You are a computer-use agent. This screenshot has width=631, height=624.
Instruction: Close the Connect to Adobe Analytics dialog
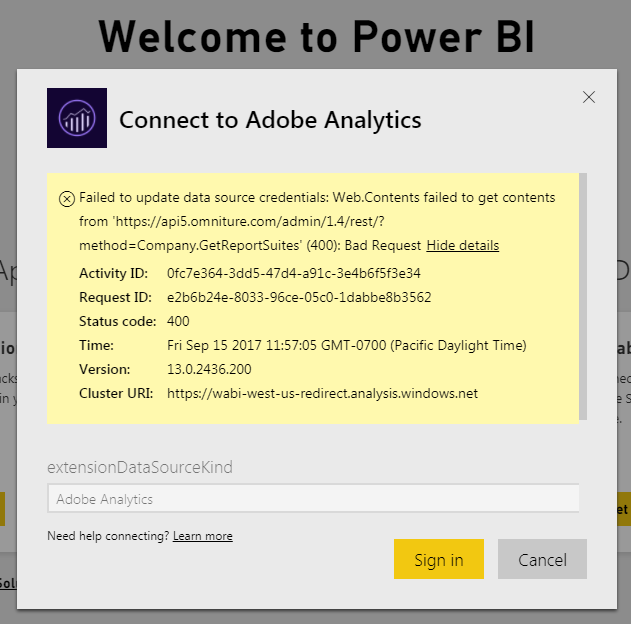[x=589, y=97]
